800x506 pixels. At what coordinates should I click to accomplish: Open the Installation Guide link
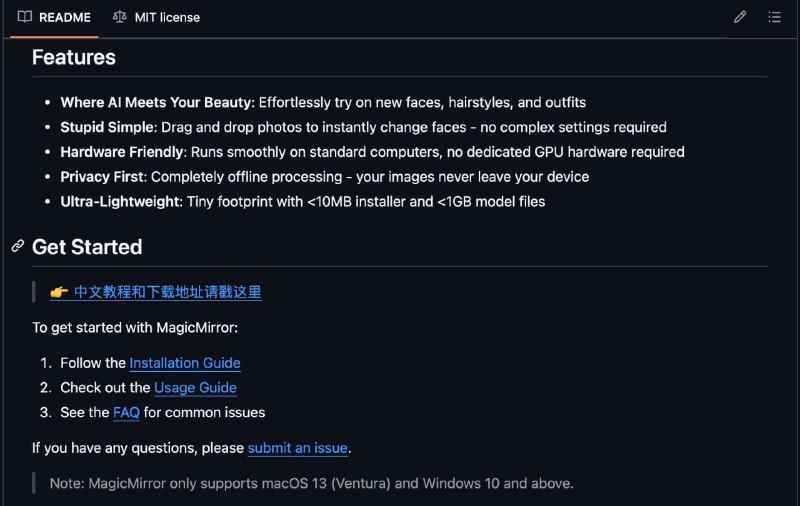(185, 363)
